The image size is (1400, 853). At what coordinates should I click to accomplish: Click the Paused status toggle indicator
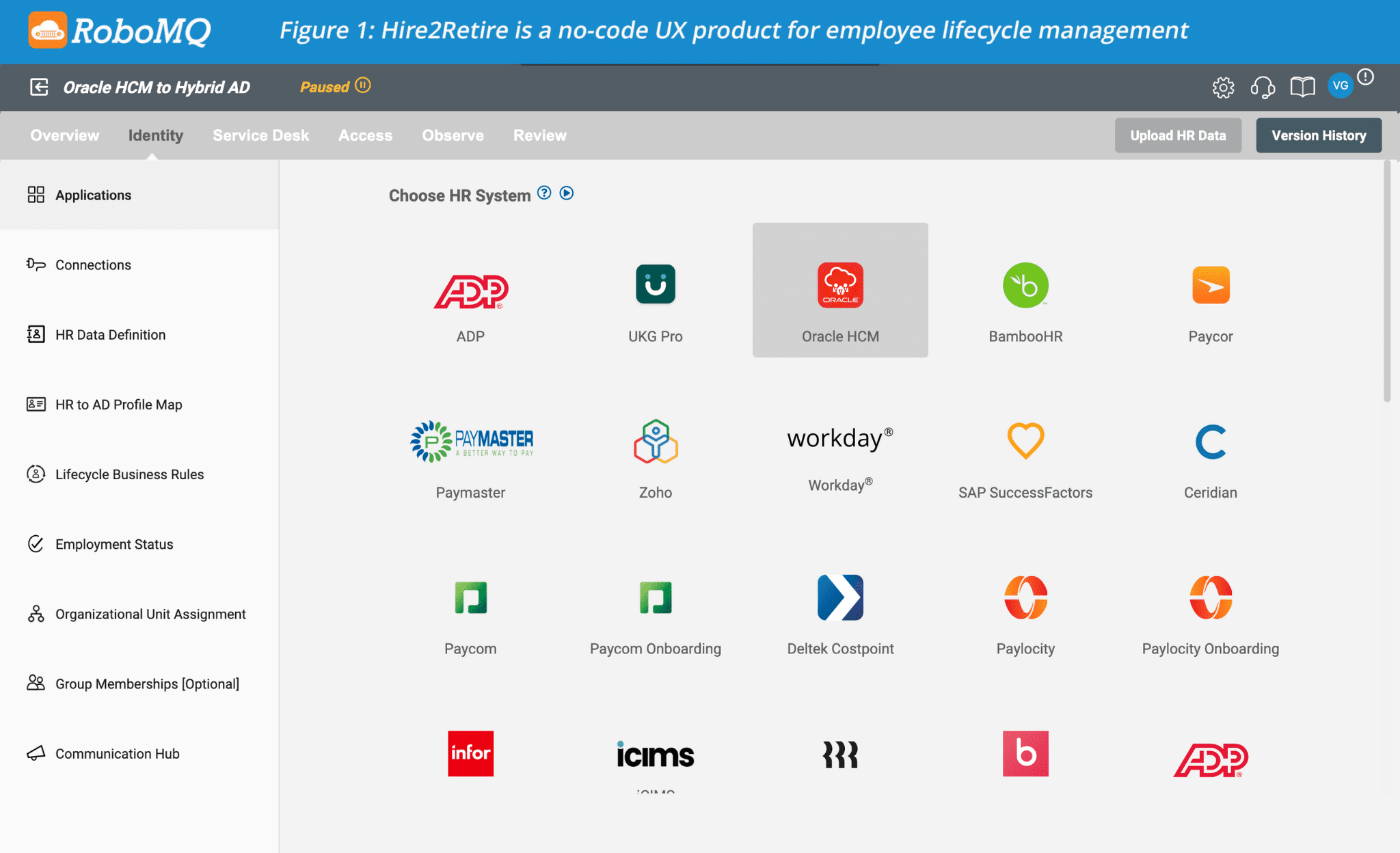[x=363, y=86]
